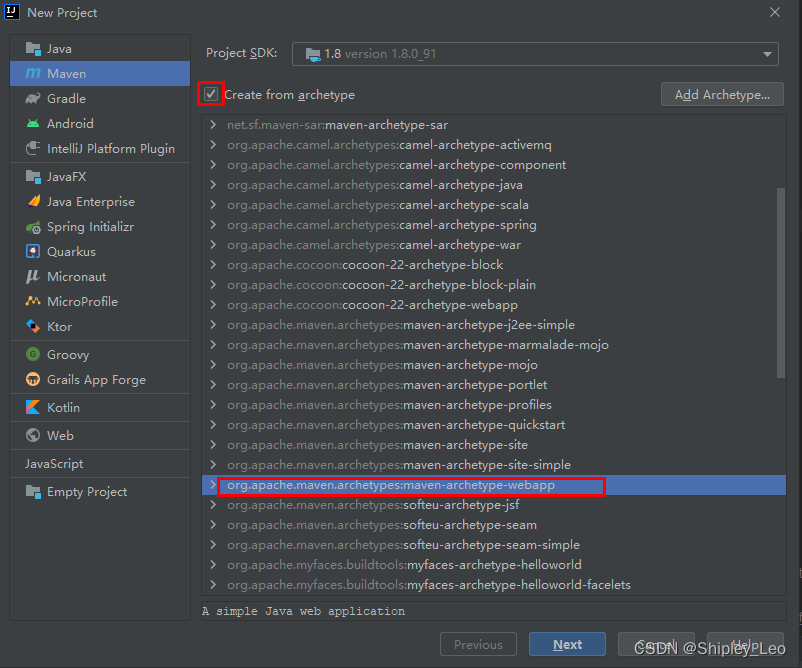The height and width of the screenshot is (668, 802).
Task: Select softeu-archetype-seam-simple row
Action: [494, 545]
